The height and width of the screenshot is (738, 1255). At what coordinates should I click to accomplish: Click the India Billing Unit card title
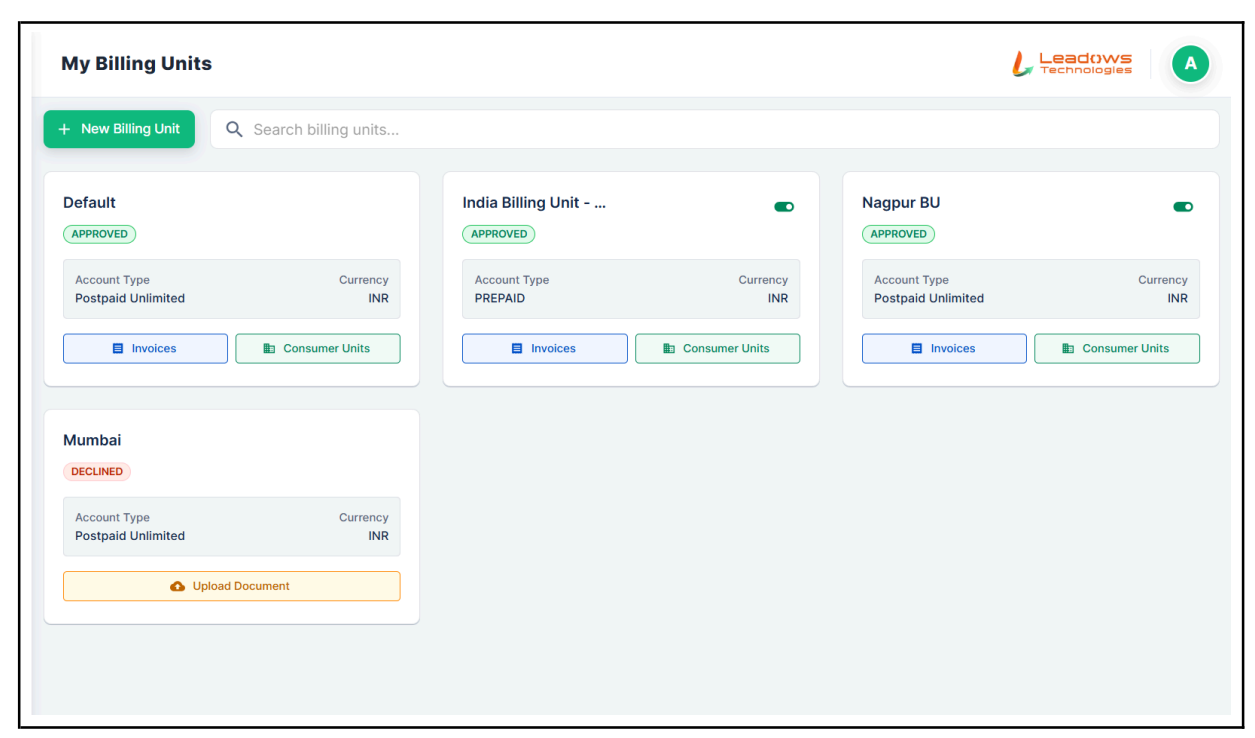(x=534, y=203)
